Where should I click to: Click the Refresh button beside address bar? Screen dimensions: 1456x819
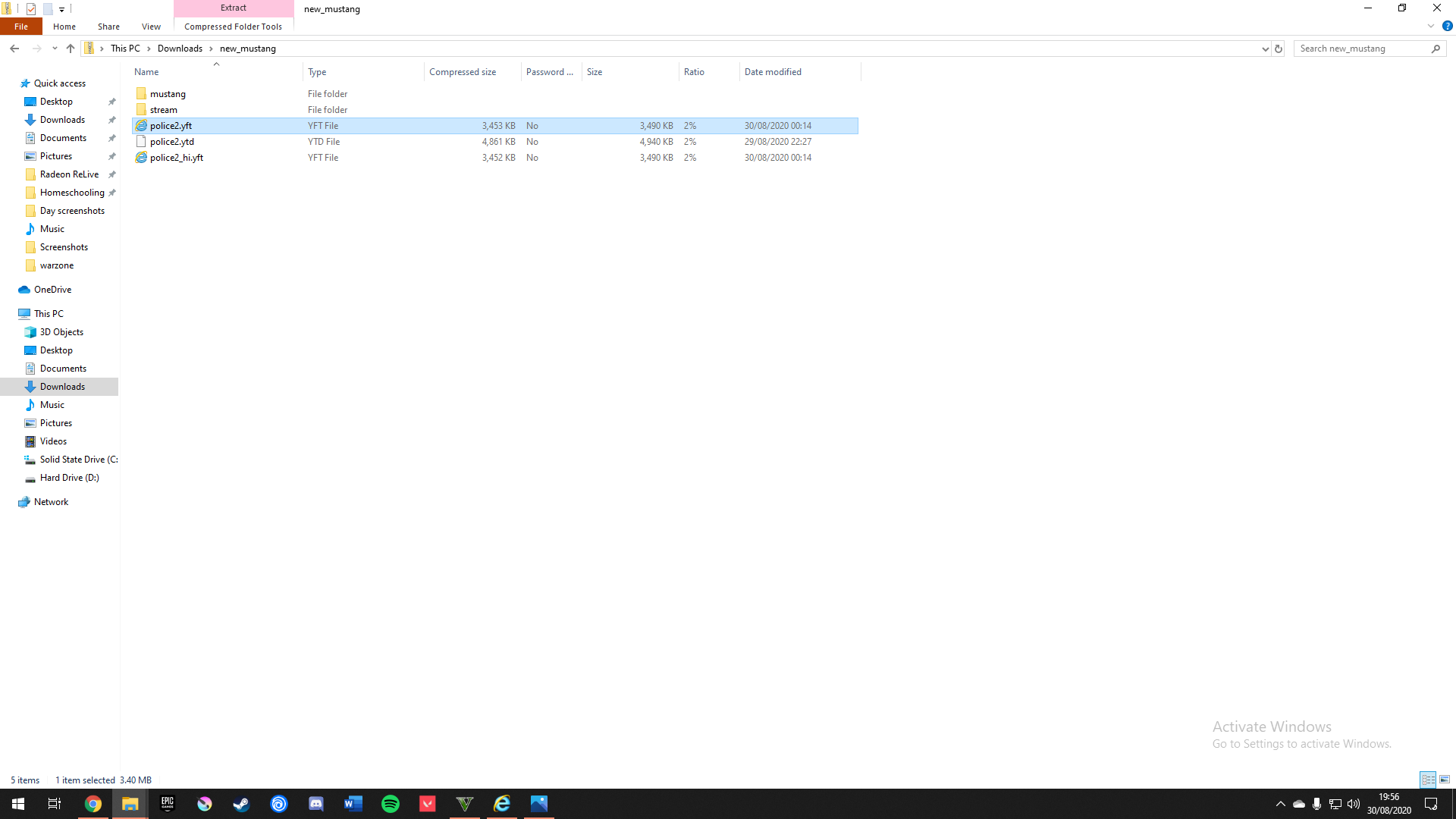[1279, 49]
